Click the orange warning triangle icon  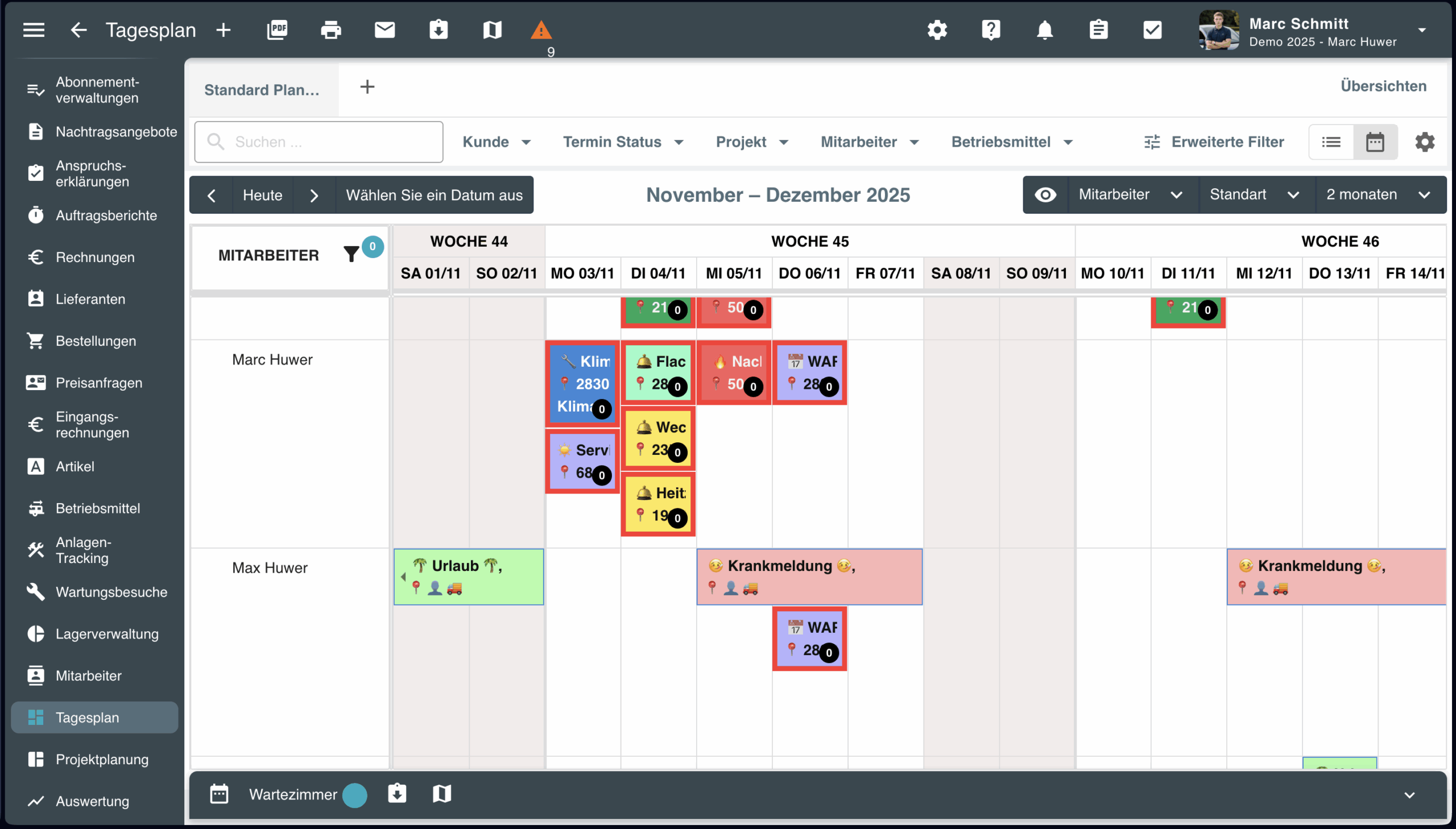click(540, 30)
